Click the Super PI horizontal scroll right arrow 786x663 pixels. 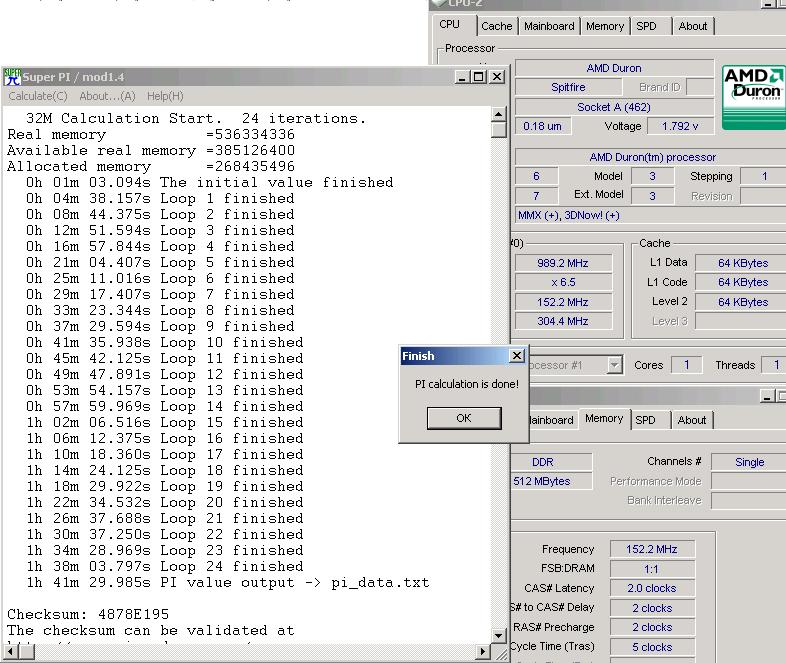[482, 651]
